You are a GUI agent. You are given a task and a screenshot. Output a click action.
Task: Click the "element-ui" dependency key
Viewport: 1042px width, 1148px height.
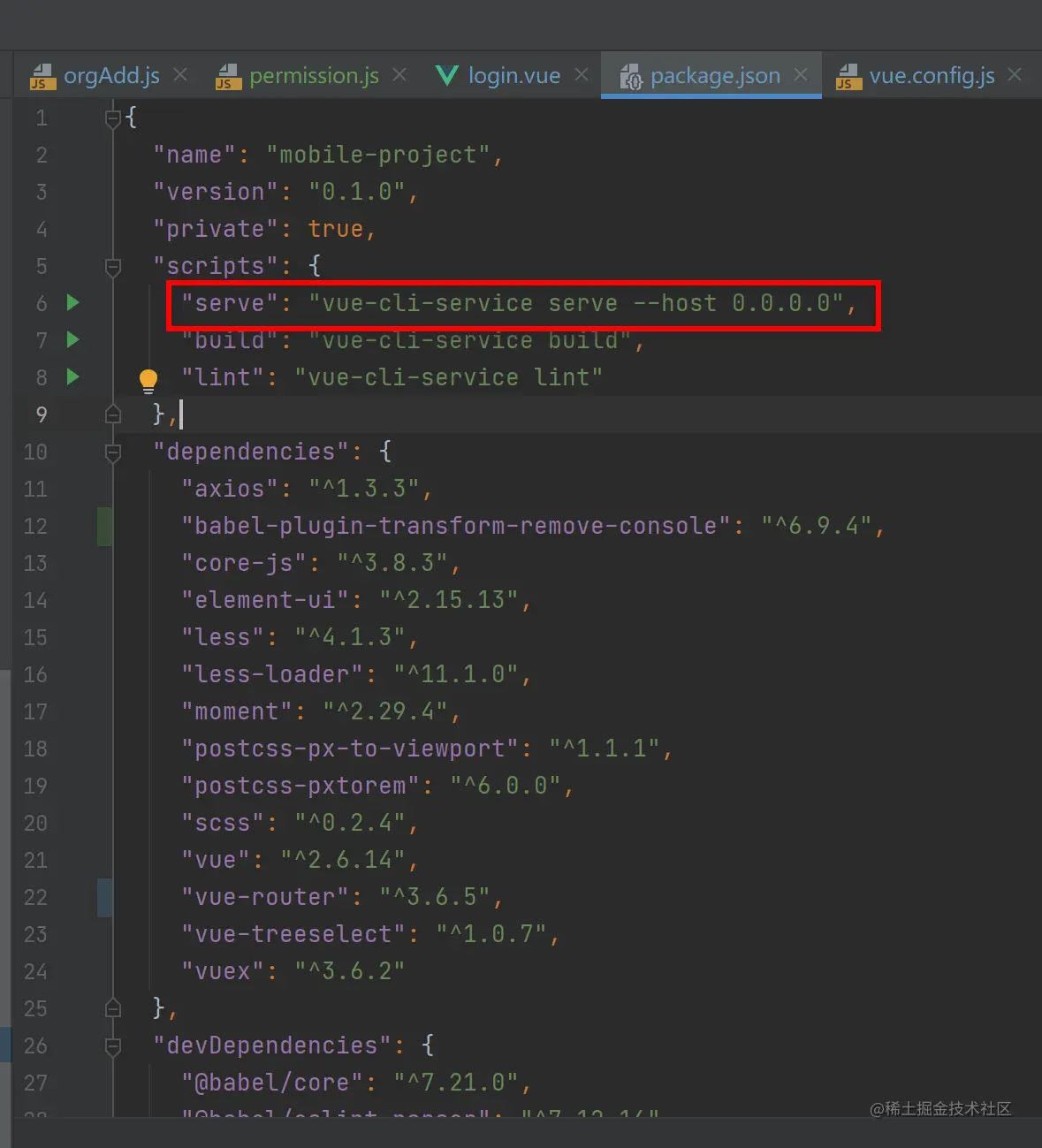tap(265, 601)
